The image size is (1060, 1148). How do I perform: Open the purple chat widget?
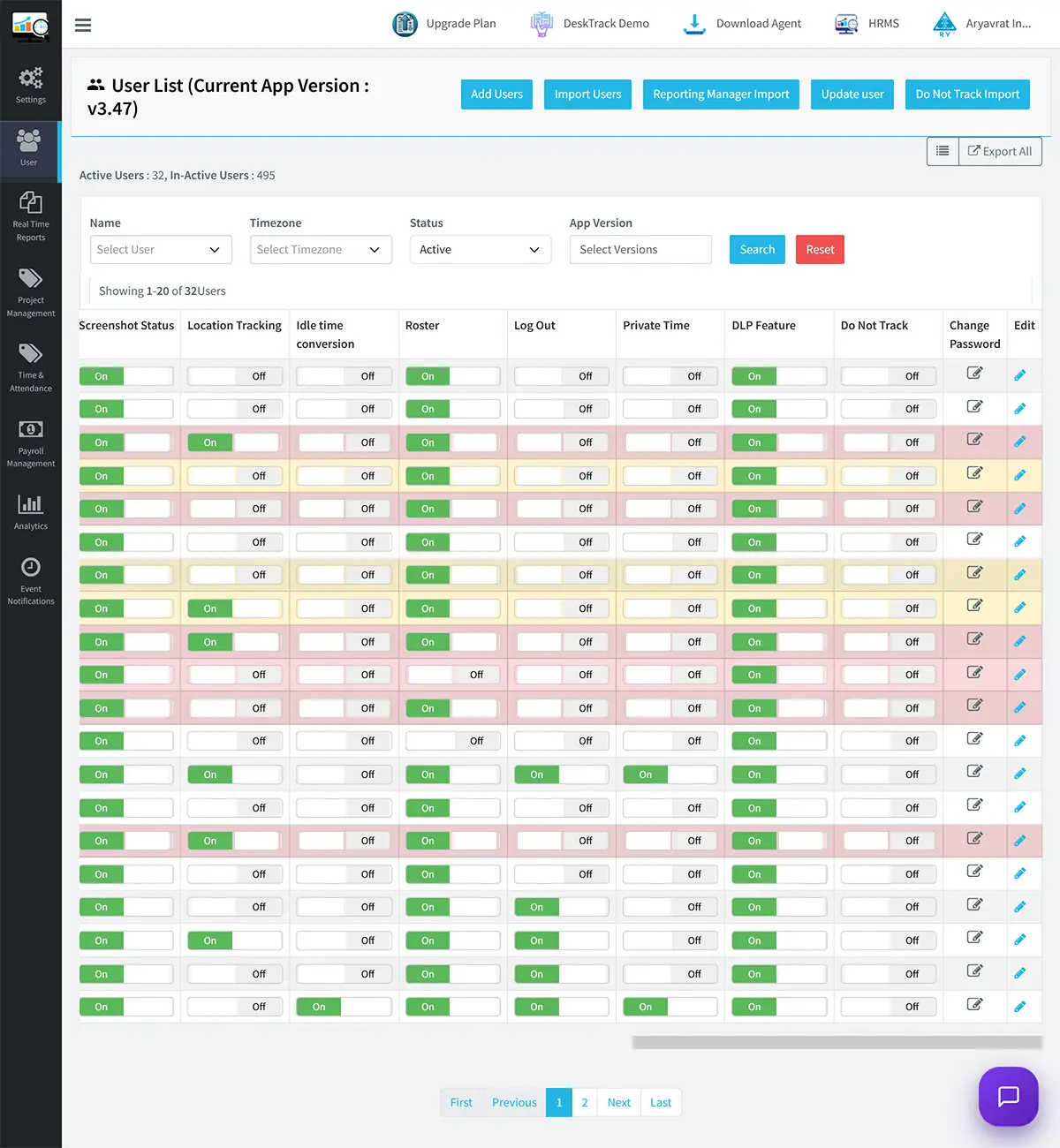pyautogui.click(x=1009, y=1096)
